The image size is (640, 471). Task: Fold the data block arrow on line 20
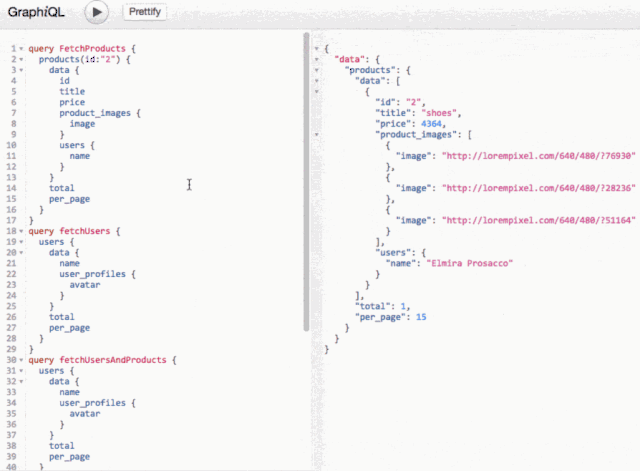[x=21, y=253]
